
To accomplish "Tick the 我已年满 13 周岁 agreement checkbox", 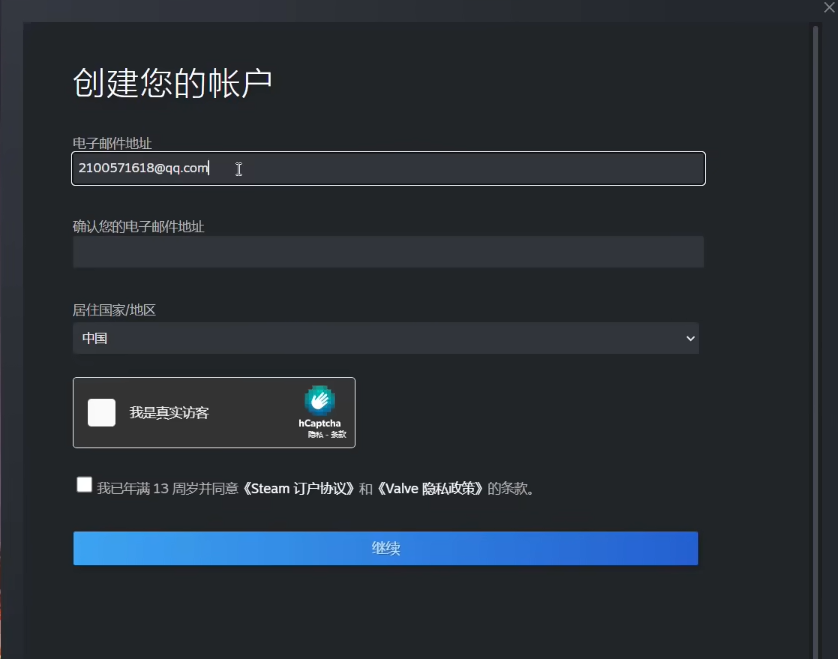I will (x=84, y=485).
